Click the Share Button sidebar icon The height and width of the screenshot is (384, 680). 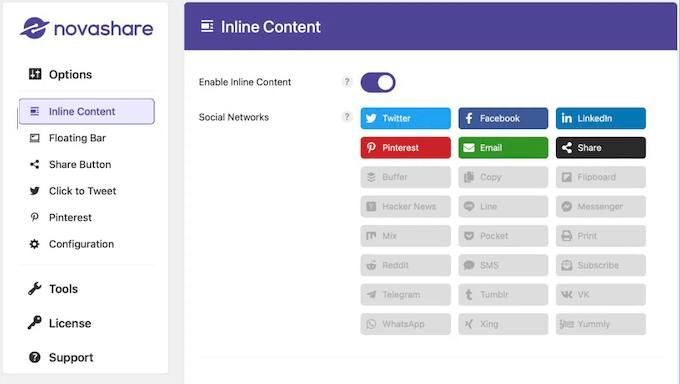[x=35, y=164]
